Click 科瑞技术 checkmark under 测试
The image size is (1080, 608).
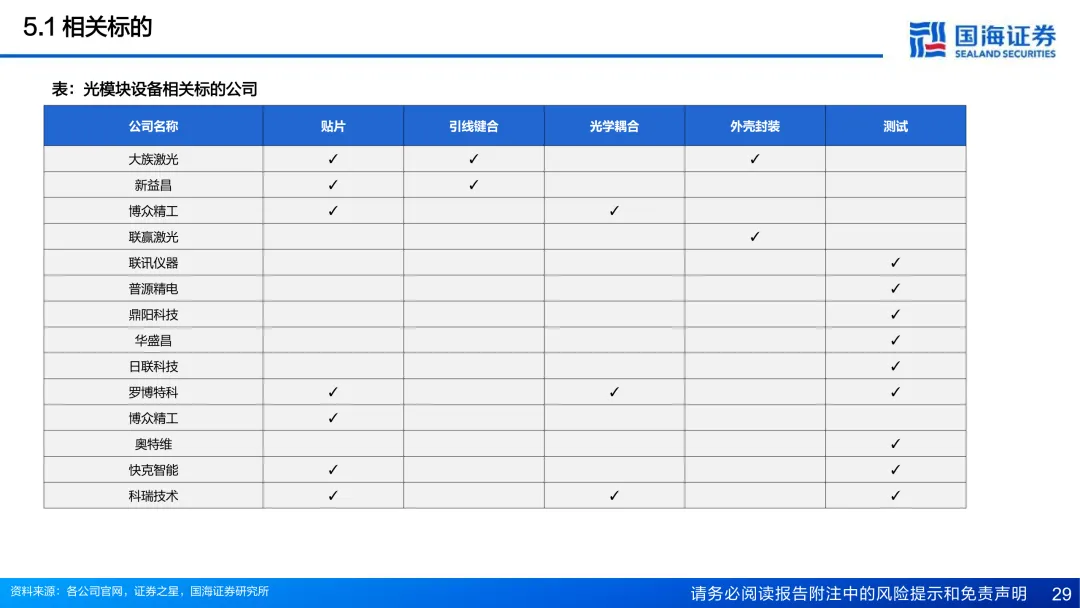click(x=895, y=496)
